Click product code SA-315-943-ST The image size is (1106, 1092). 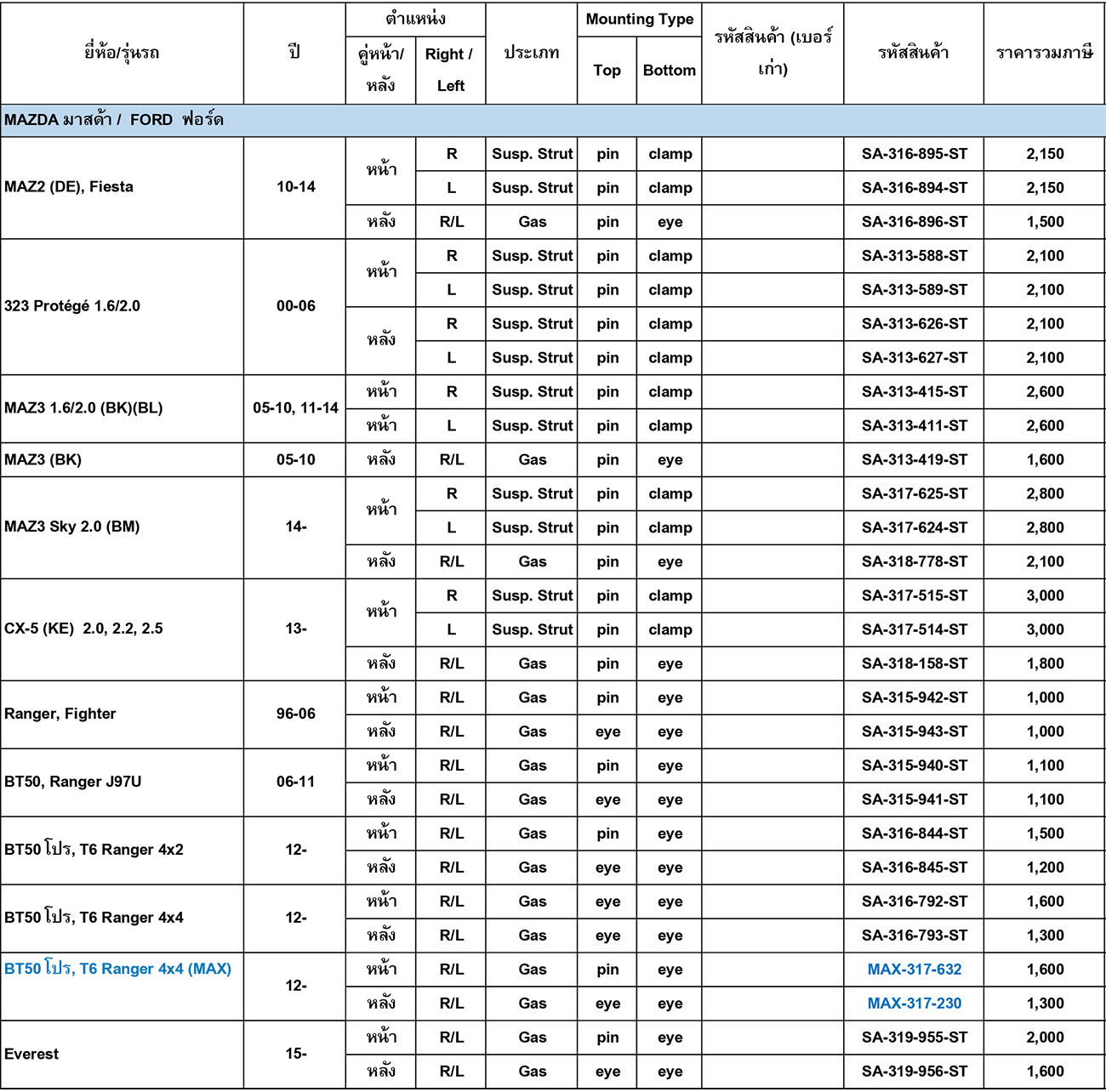pyautogui.click(x=914, y=732)
